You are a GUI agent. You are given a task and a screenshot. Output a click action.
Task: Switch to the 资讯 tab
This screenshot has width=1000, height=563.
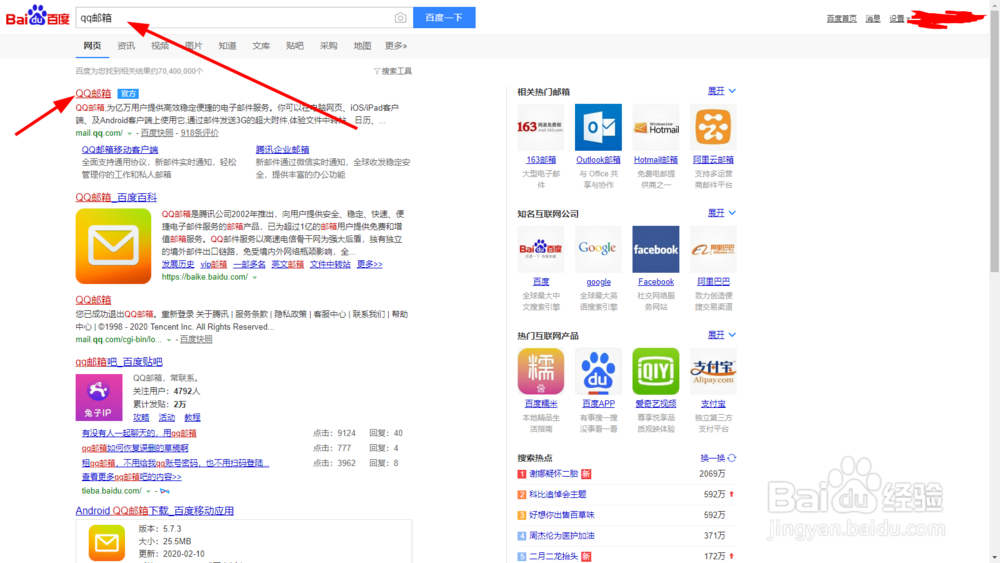pyautogui.click(x=126, y=46)
